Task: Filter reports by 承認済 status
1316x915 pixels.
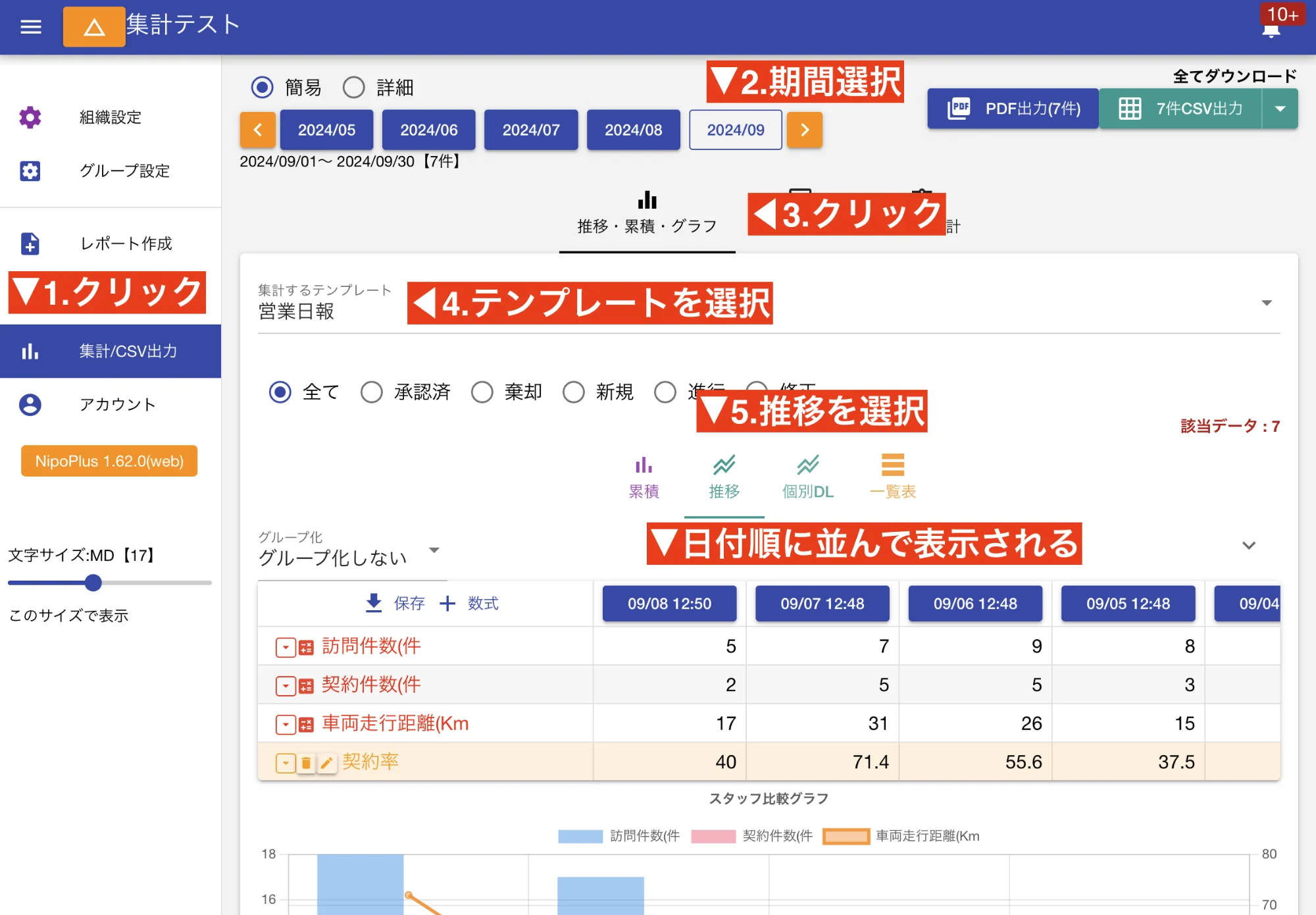Action: coord(372,392)
